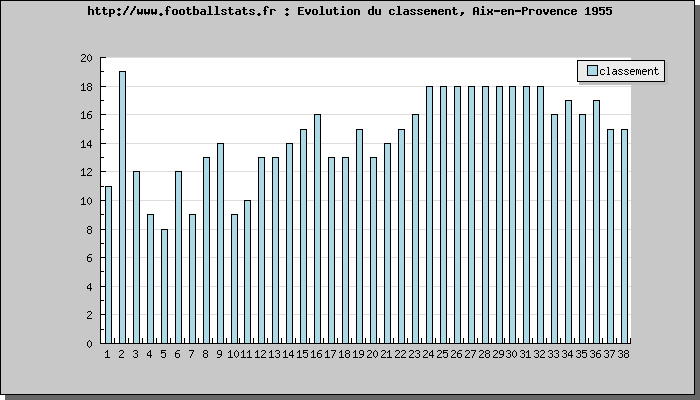Select the bar for matchday 25
The width and height of the screenshot is (700, 400).
pyautogui.click(x=443, y=215)
